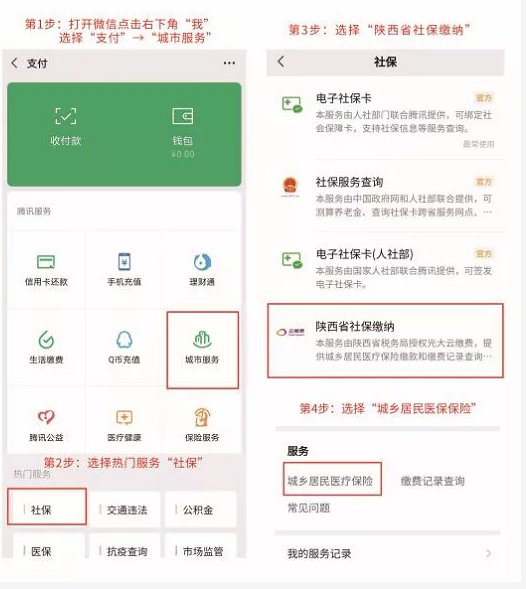Open the three-dot more menu
The image size is (526, 589).
[x=229, y=63]
